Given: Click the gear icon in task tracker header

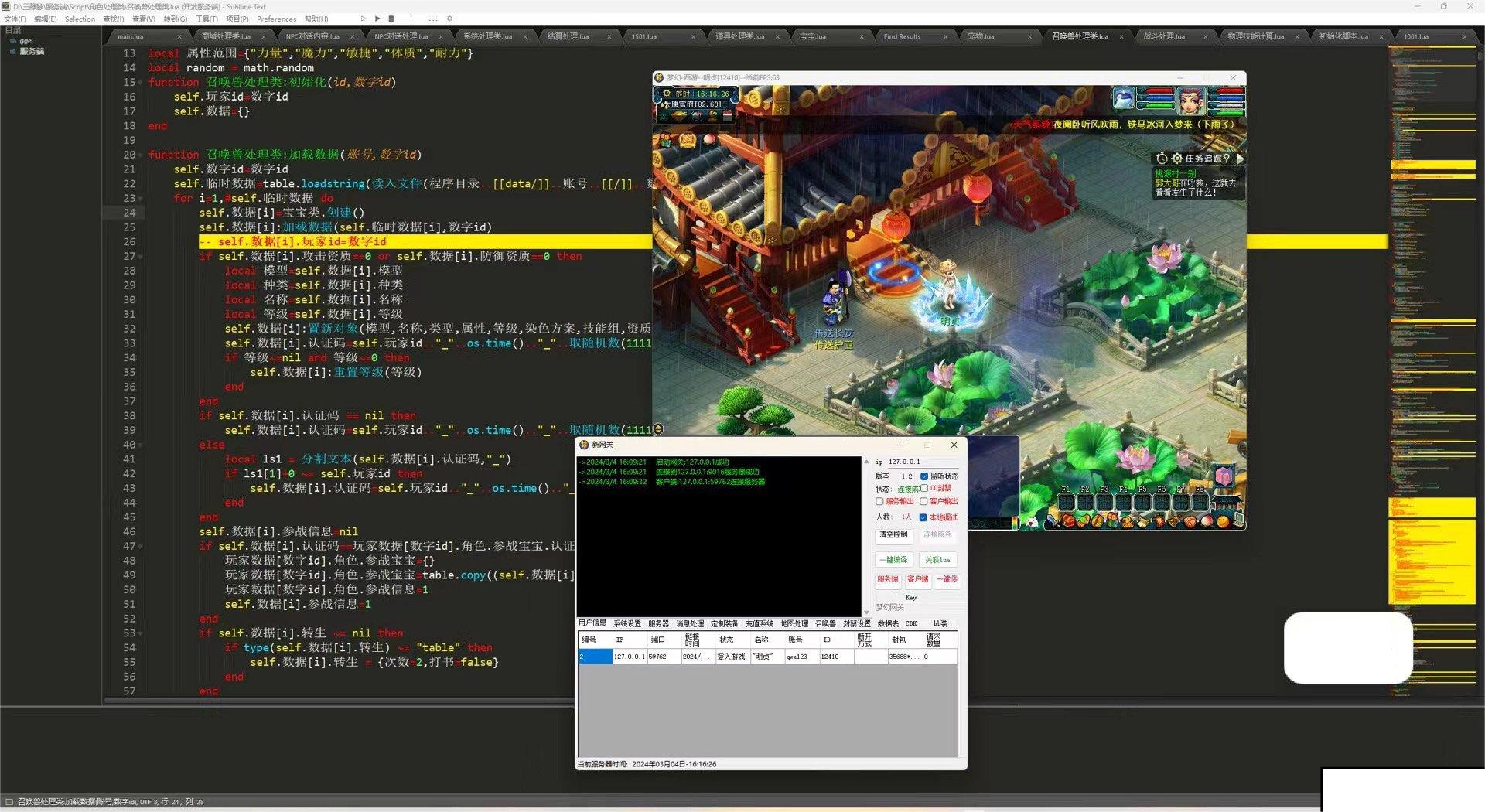Looking at the screenshot, I should (x=1176, y=159).
